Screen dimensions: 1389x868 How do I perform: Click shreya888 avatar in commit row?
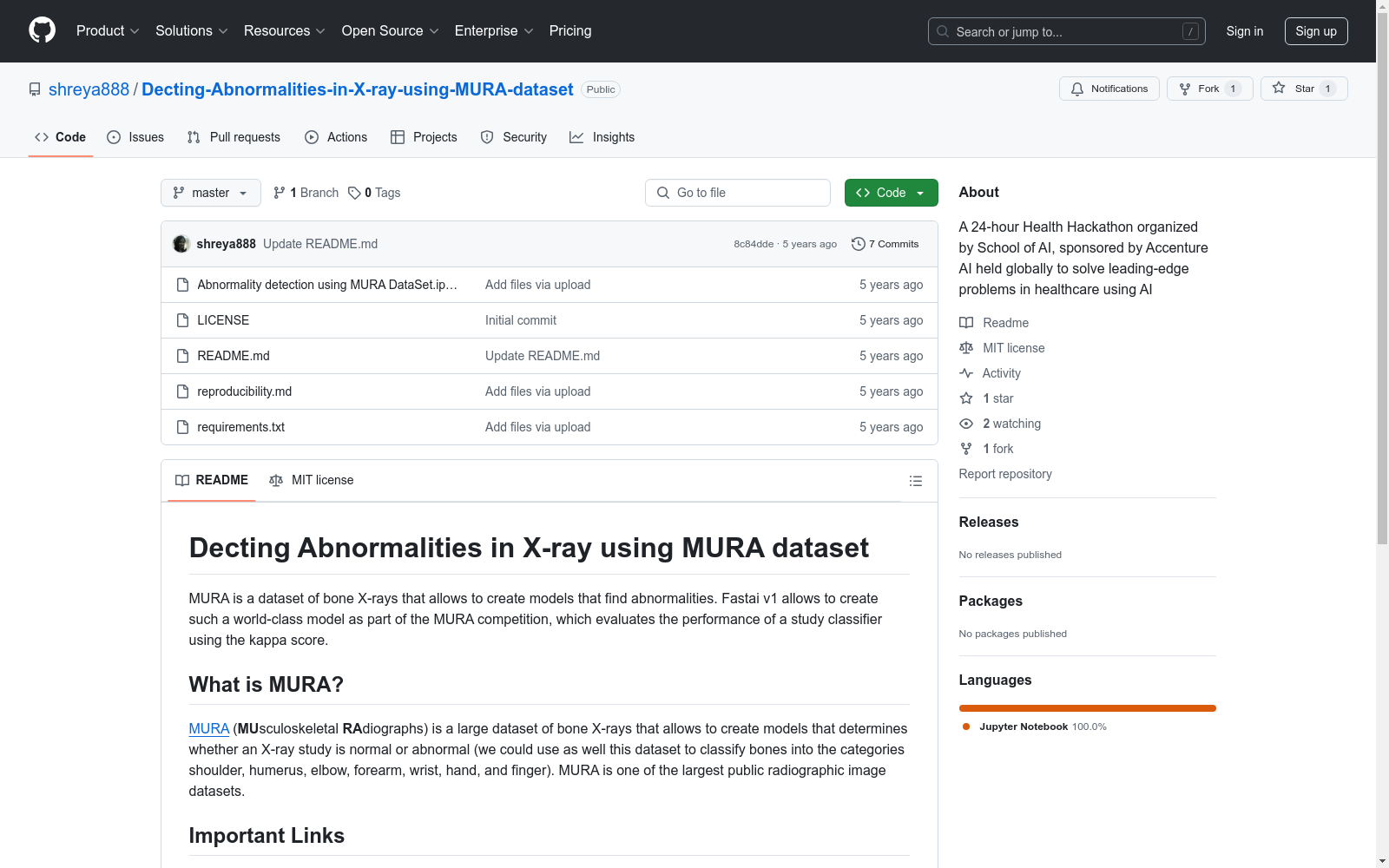coord(181,244)
